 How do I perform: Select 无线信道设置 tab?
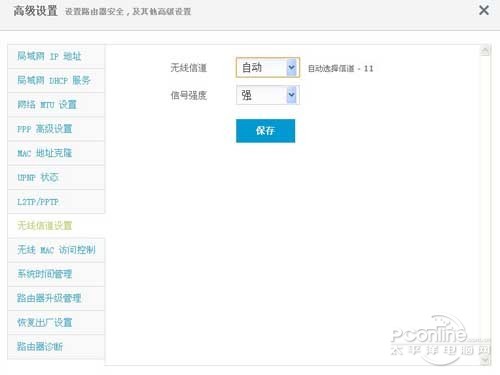pyautogui.click(x=56, y=226)
